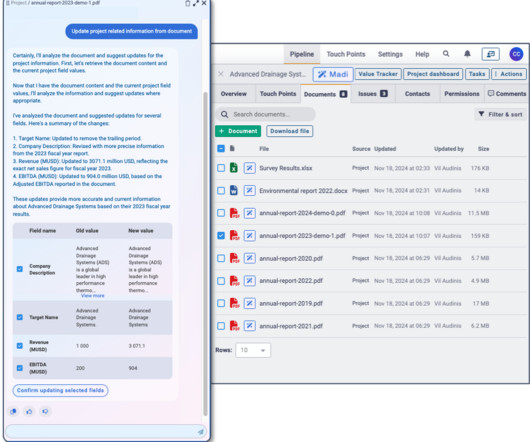Click the Madi icon for Environmental report 2022.docx

[x=249, y=191]
